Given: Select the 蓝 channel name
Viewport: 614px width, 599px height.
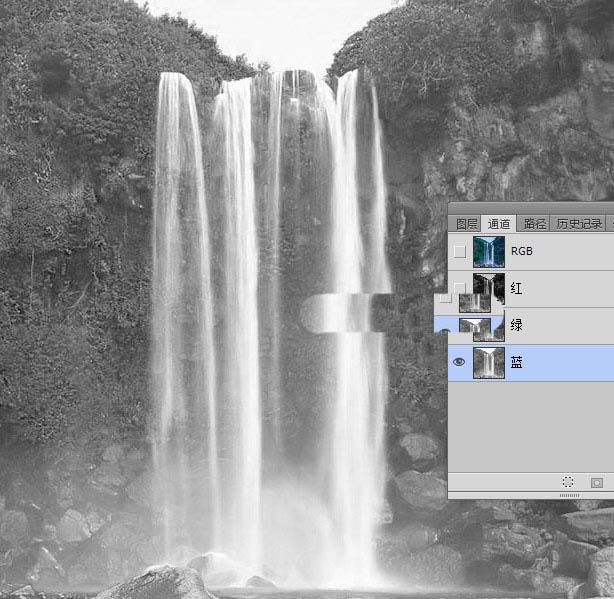Looking at the screenshot, I should tap(516, 362).
